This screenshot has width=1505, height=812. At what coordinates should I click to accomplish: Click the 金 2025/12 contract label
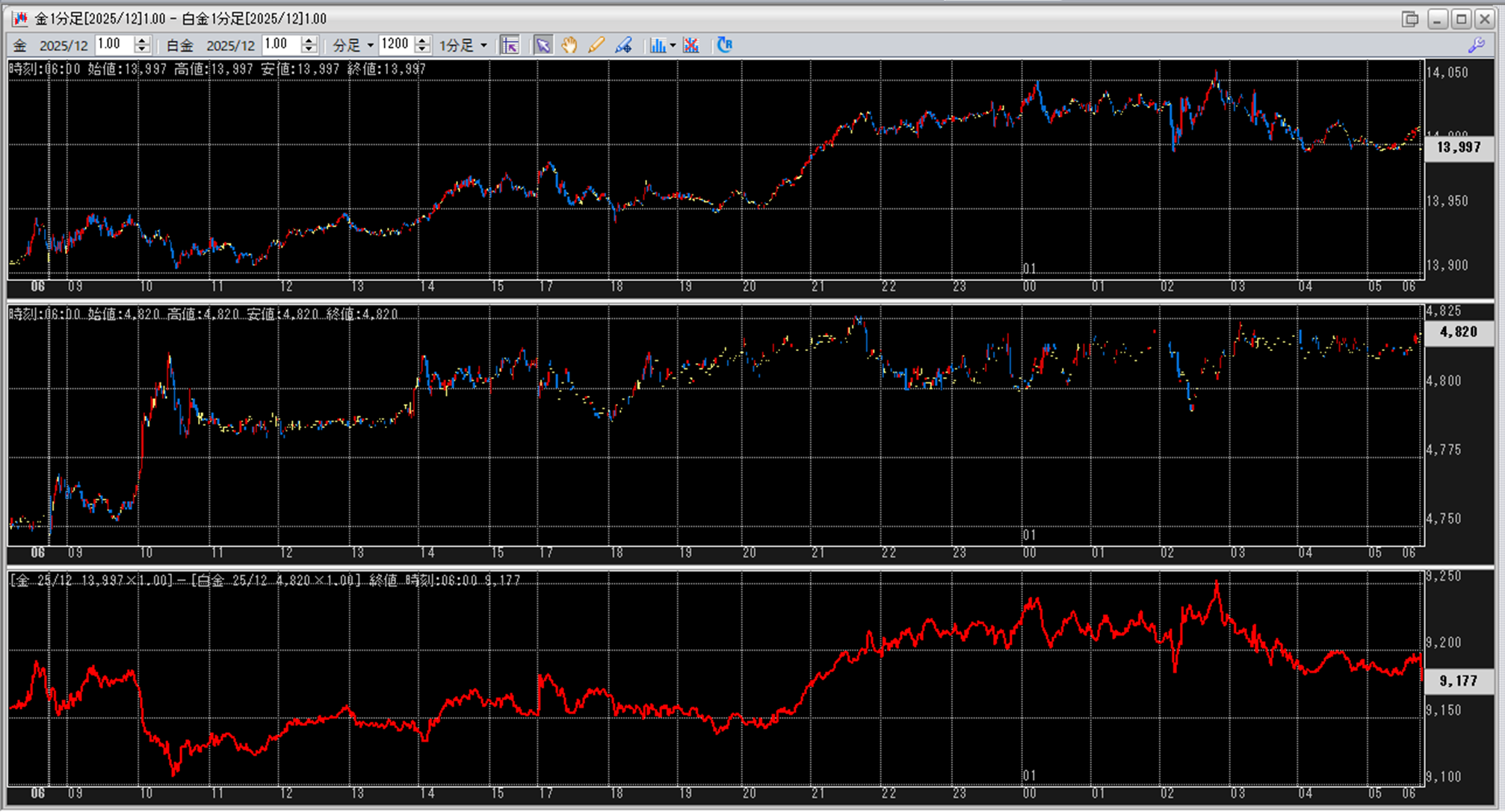click(51, 46)
